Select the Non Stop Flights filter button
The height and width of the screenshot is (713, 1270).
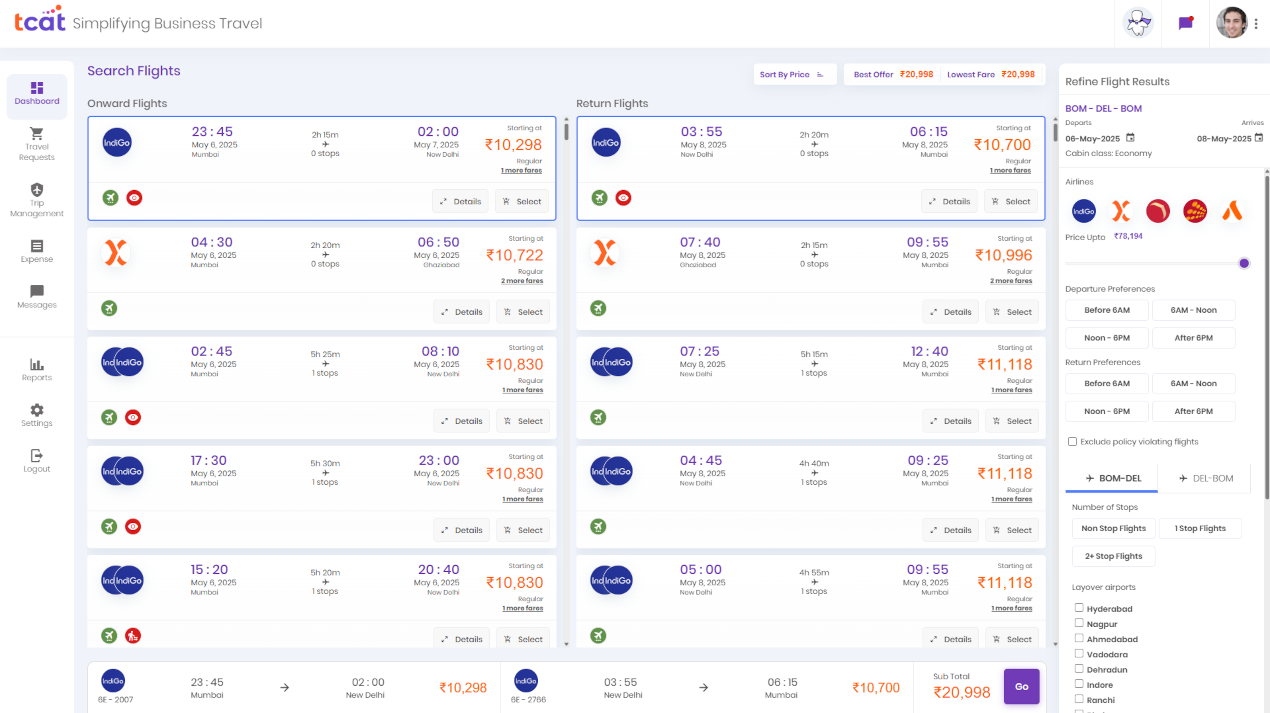[1113, 528]
